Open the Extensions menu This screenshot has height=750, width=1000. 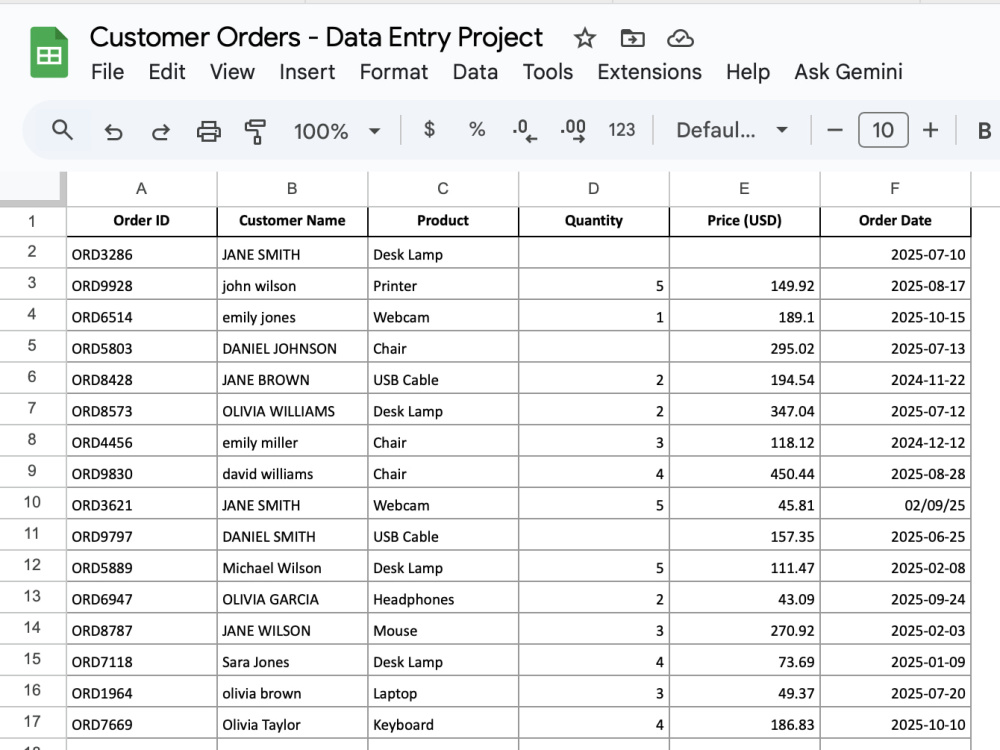[x=649, y=72]
